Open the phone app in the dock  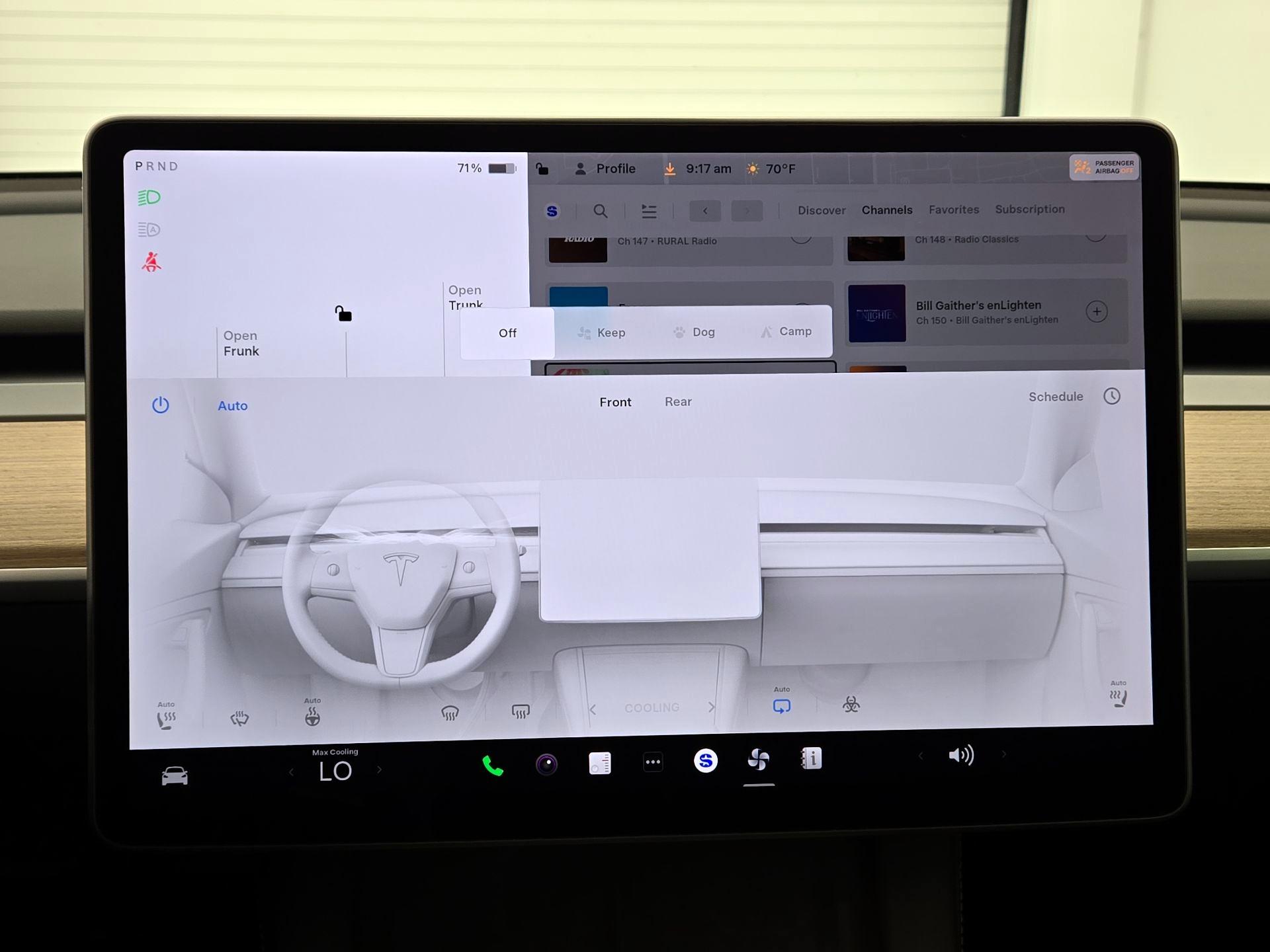point(493,766)
